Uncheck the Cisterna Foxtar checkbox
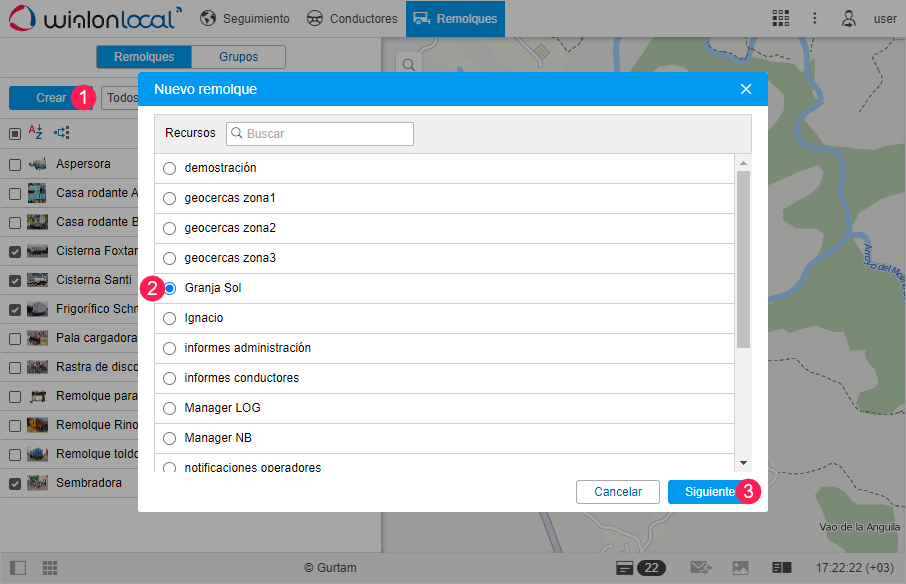The image size is (906, 584). point(15,252)
